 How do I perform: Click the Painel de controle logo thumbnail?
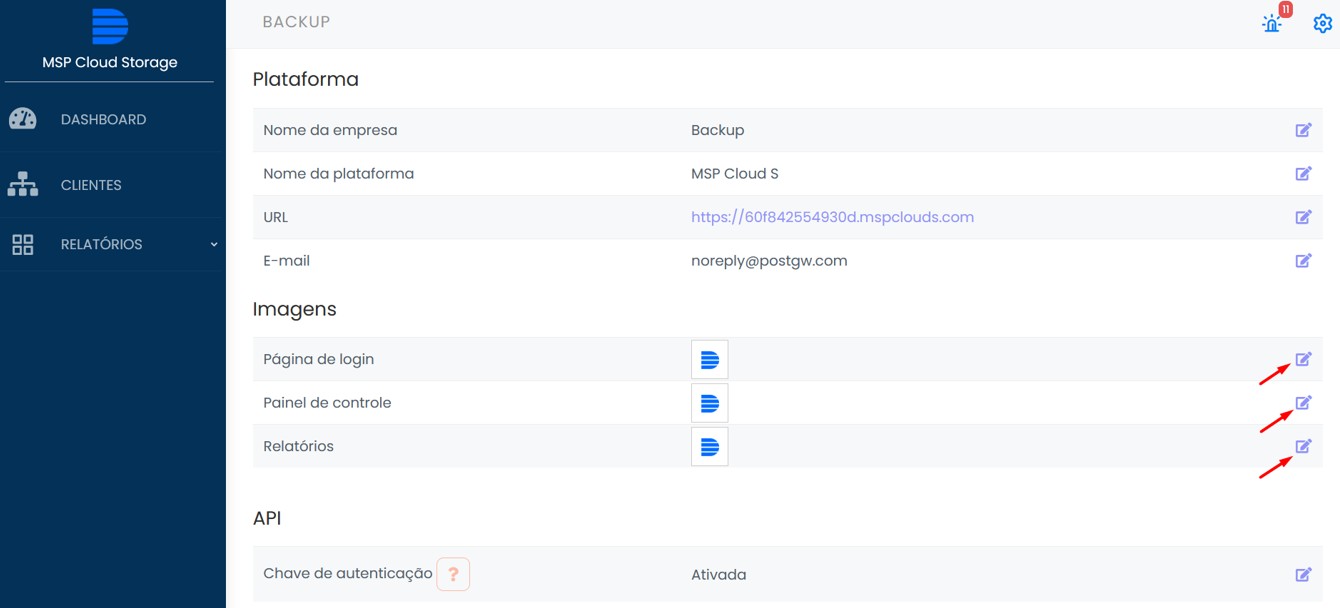tap(710, 403)
